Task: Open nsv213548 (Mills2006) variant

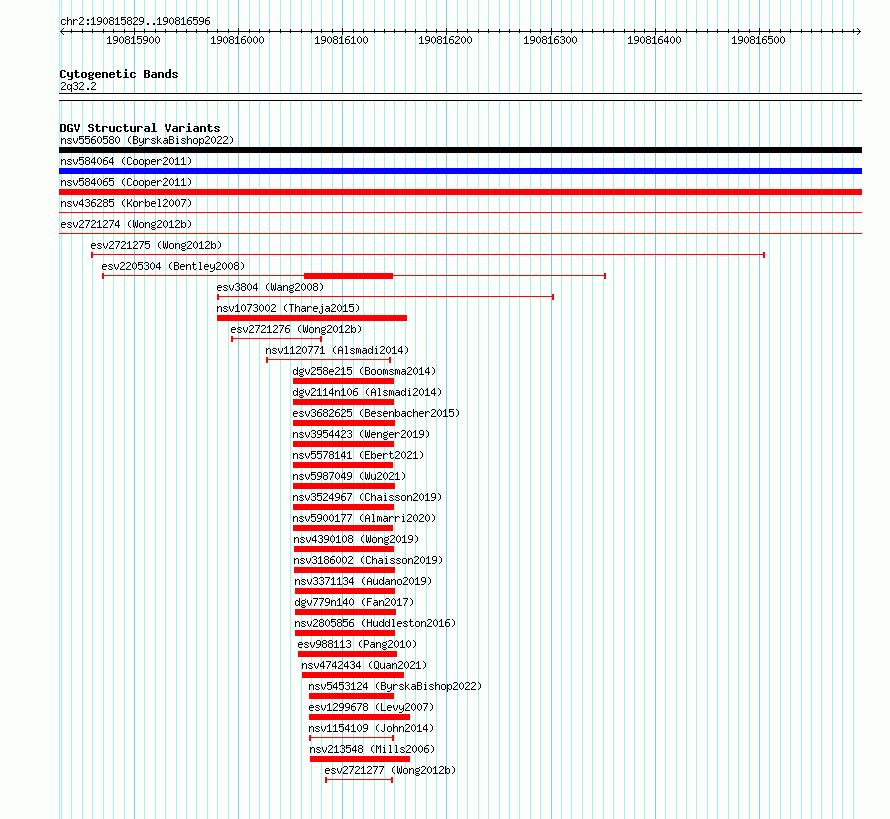Action: (x=372, y=749)
